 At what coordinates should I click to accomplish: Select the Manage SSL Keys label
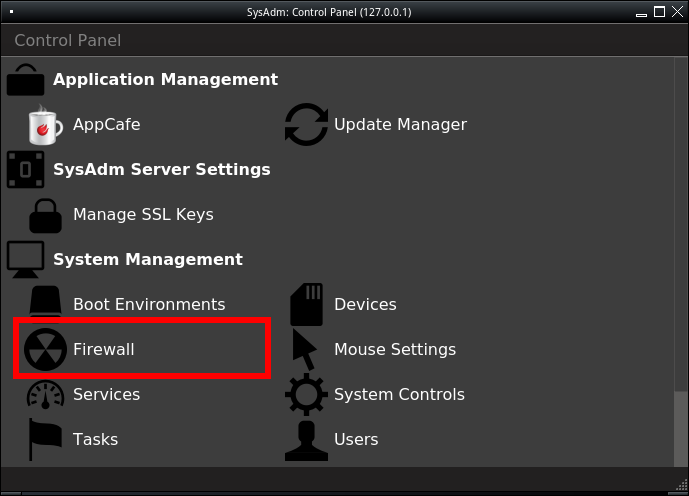[143, 214]
